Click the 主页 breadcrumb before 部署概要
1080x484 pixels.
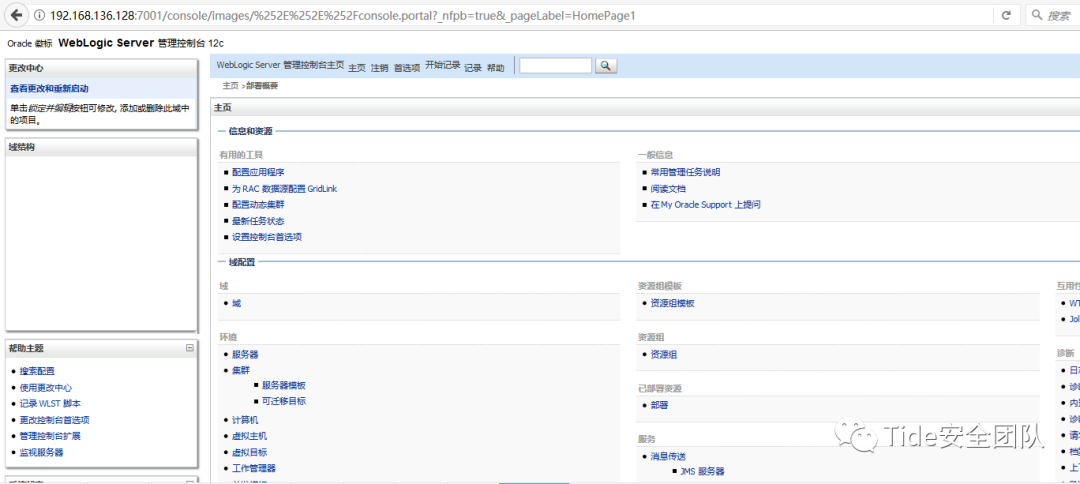point(230,86)
